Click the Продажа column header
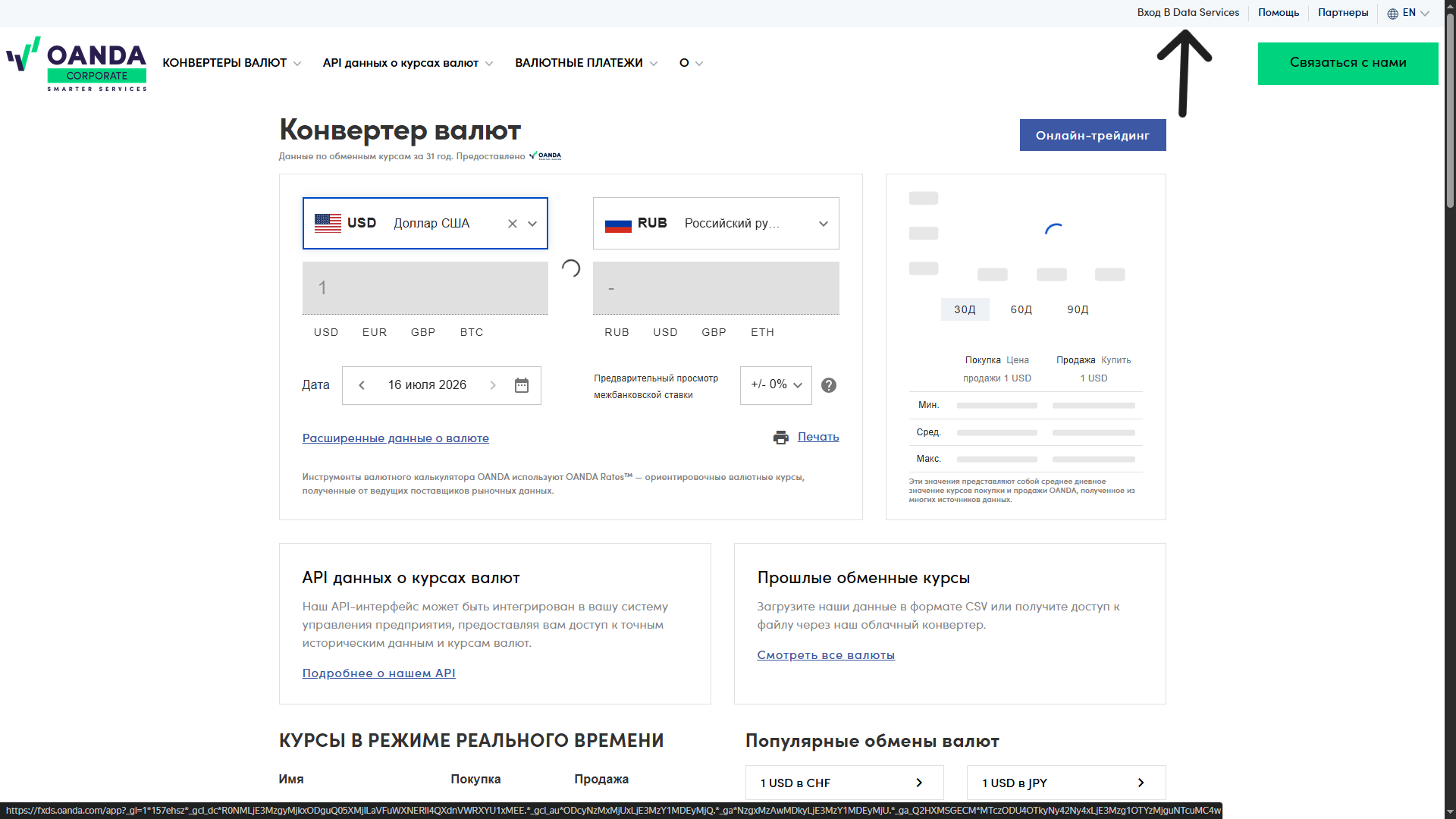The height and width of the screenshot is (819, 1456). point(601,779)
